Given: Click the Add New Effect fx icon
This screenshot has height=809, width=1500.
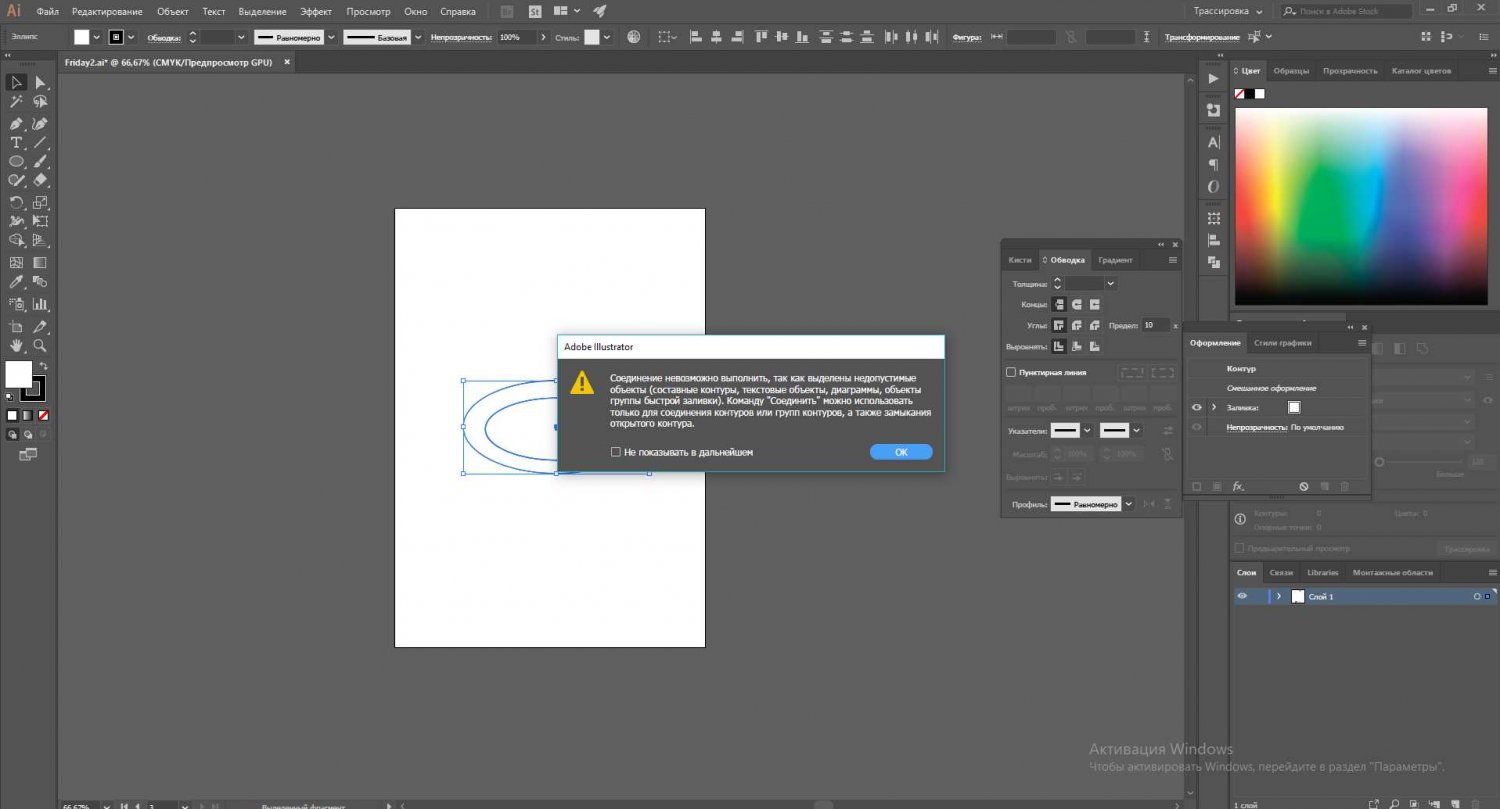Looking at the screenshot, I should [1238, 486].
